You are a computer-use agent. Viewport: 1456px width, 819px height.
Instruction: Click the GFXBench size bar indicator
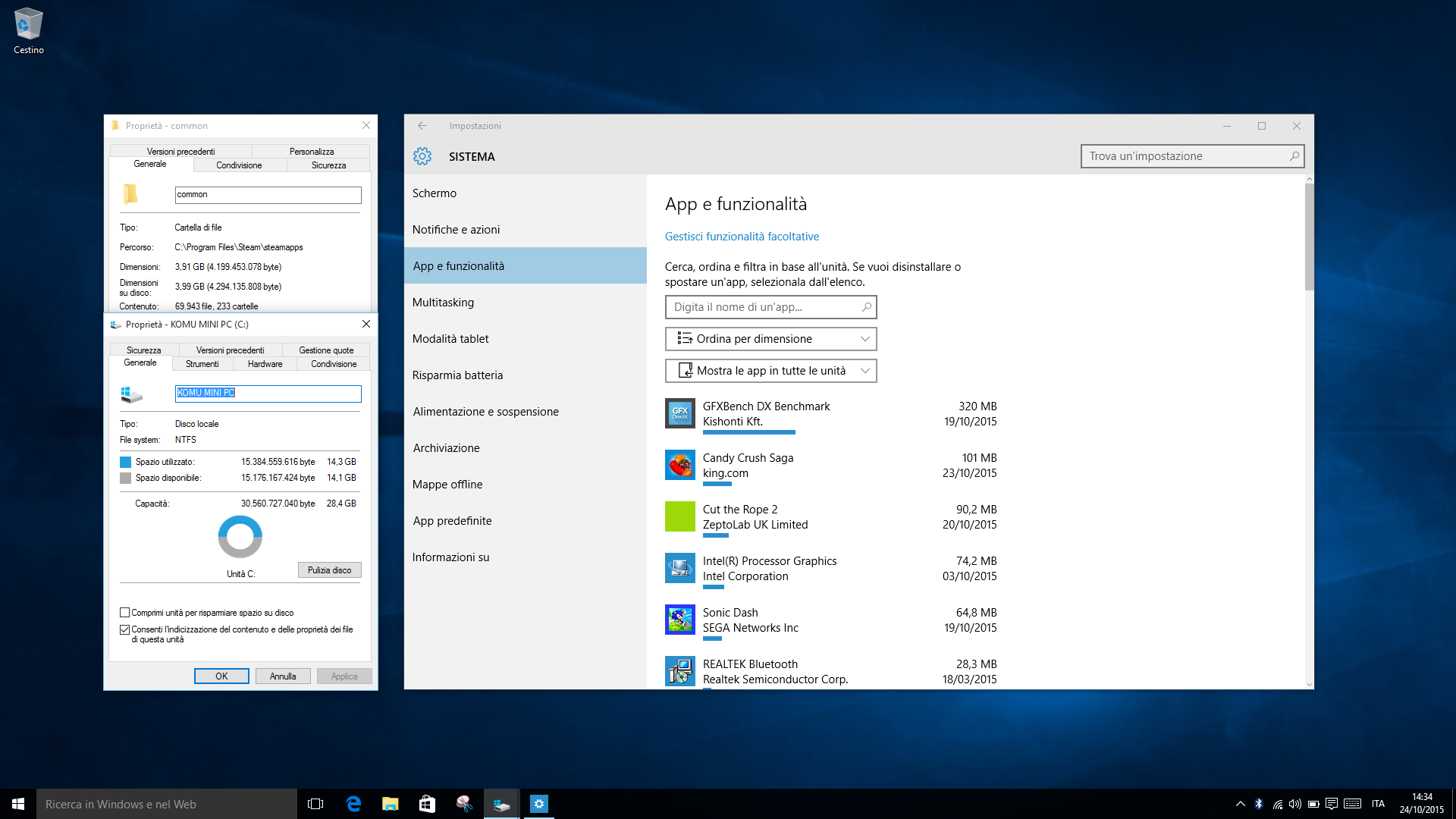pyautogui.click(x=749, y=432)
